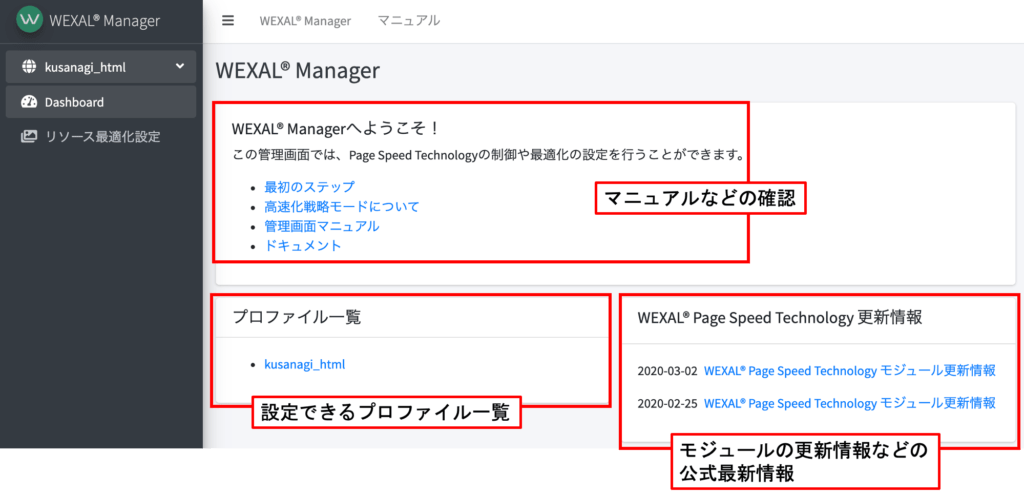This screenshot has width=1024, height=494.
Task: Click the WEXAL® Managerへようこそ！ heading
Action: (337, 129)
